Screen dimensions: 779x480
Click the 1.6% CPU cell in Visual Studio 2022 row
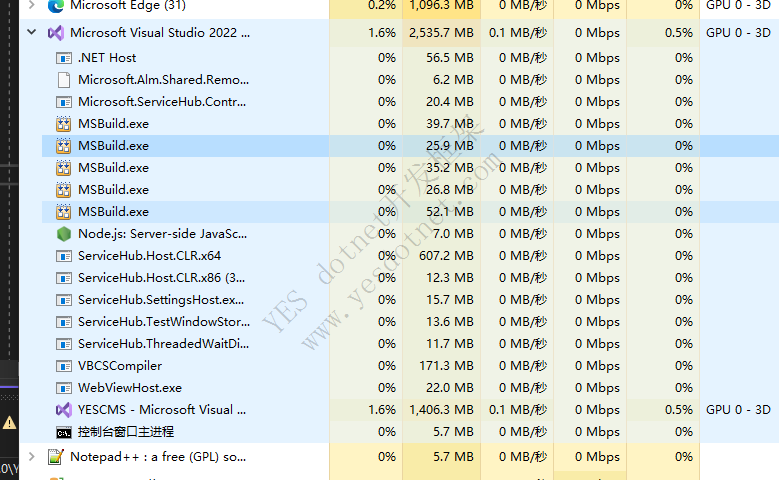pyautogui.click(x=366, y=33)
